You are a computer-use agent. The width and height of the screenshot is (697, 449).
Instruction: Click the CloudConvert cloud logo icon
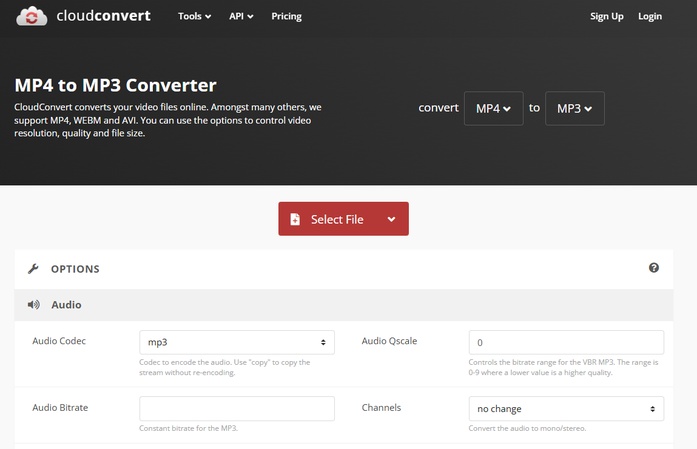point(32,16)
